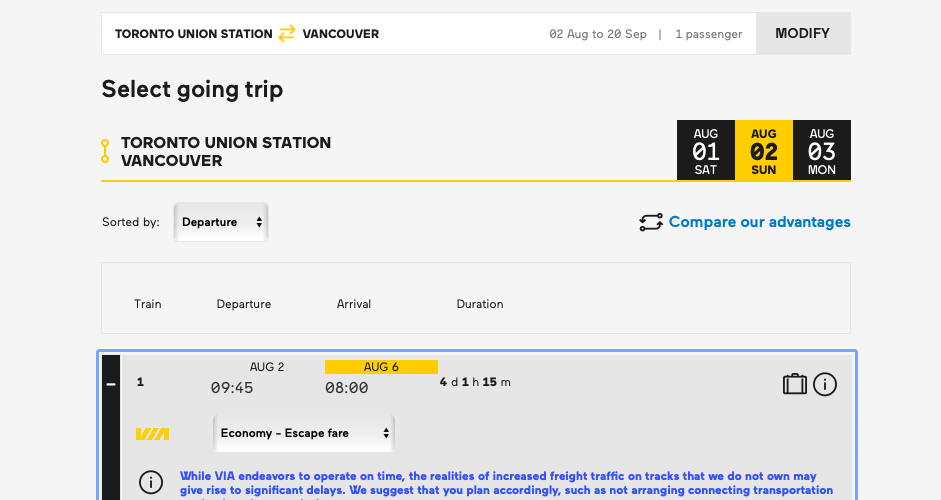The height and width of the screenshot is (500, 941).
Task: Click the yellow AUG 6 arrival date highlight
Action: pyautogui.click(x=381, y=367)
